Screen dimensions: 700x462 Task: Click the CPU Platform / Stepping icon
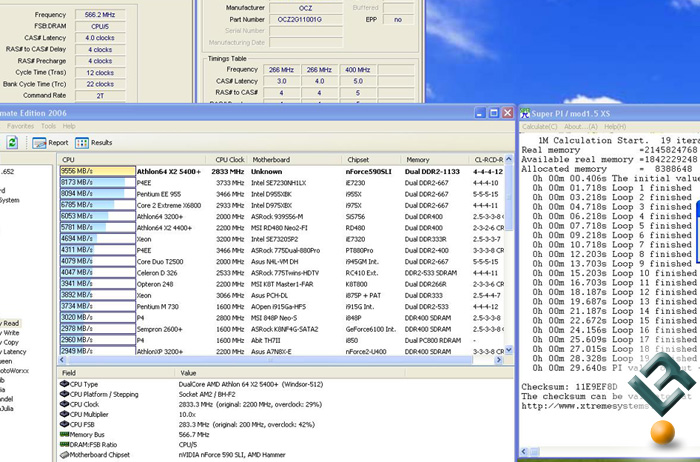tap(64, 394)
